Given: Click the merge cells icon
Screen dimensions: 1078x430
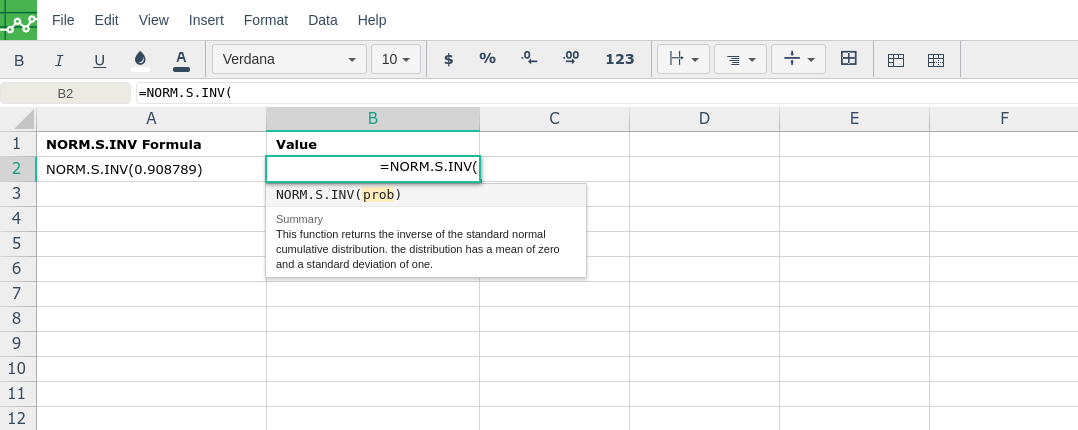Looking at the screenshot, I should 849,59.
